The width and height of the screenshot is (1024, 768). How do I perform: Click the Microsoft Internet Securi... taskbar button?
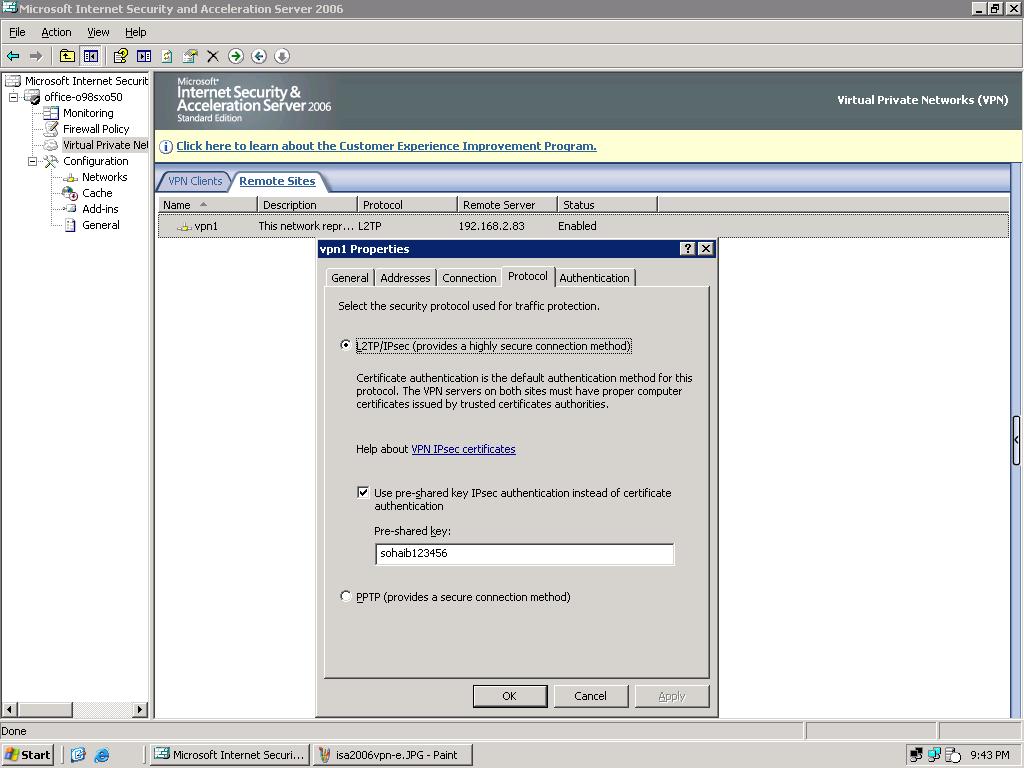pos(230,755)
